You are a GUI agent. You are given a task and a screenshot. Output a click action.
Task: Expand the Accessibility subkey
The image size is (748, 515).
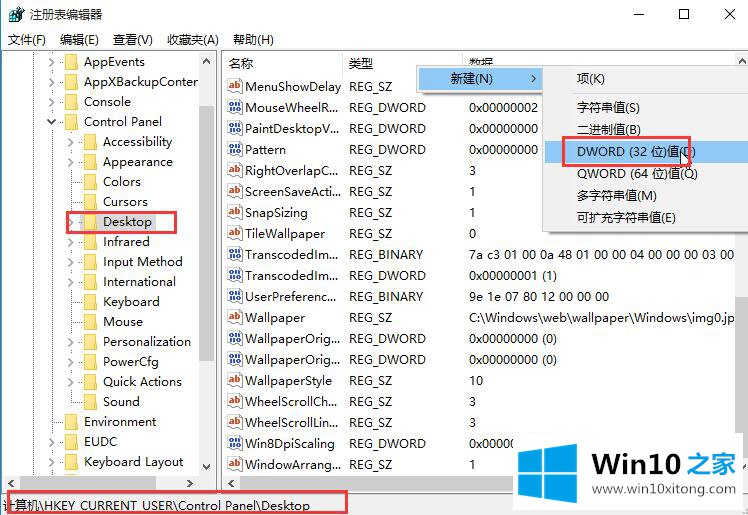(x=71, y=142)
